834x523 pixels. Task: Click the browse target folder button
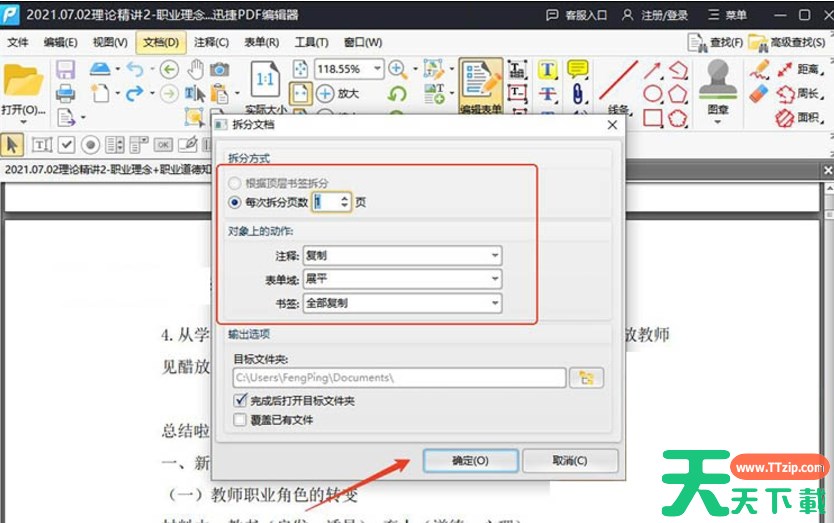[586, 378]
